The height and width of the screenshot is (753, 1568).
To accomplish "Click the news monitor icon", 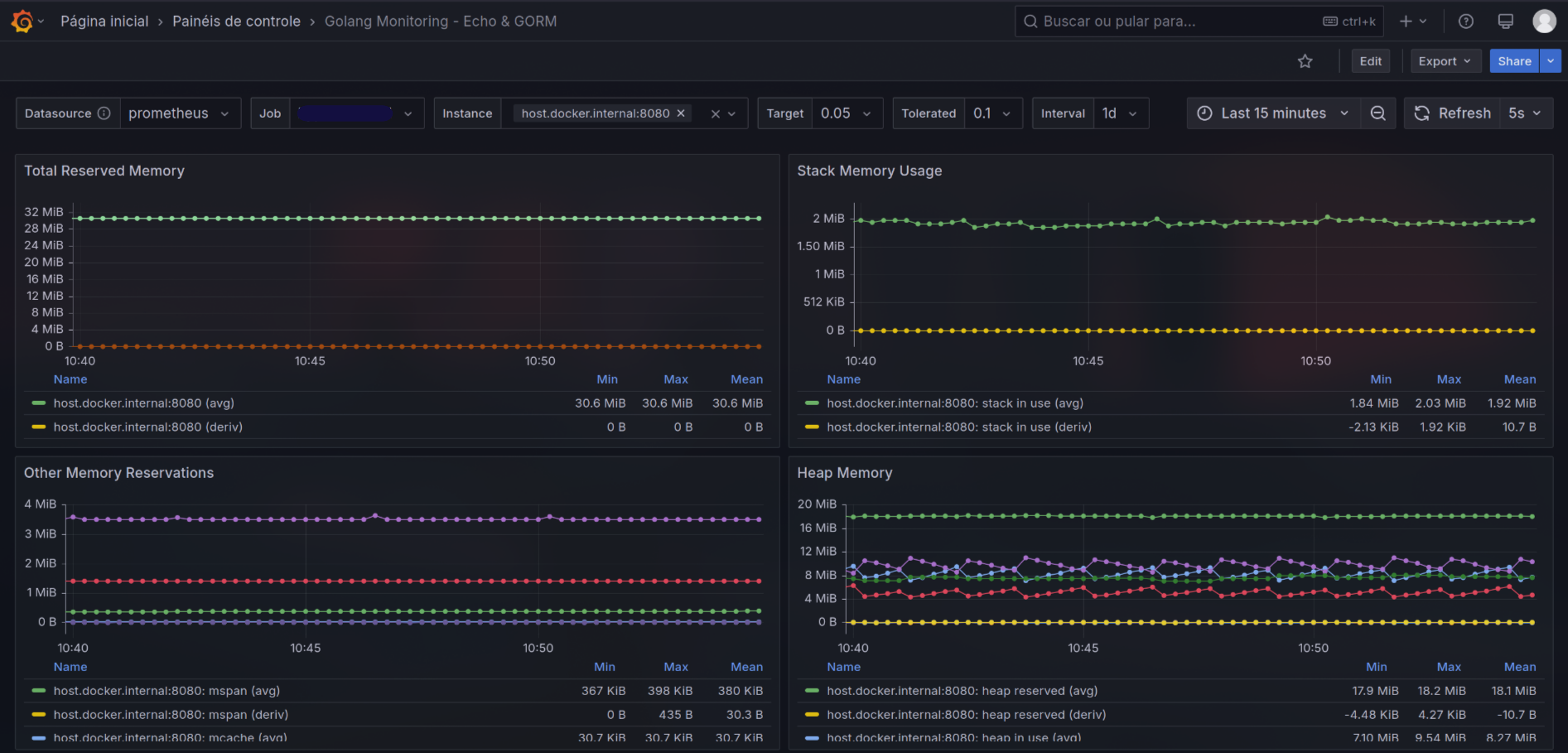I will pos(1505,22).
